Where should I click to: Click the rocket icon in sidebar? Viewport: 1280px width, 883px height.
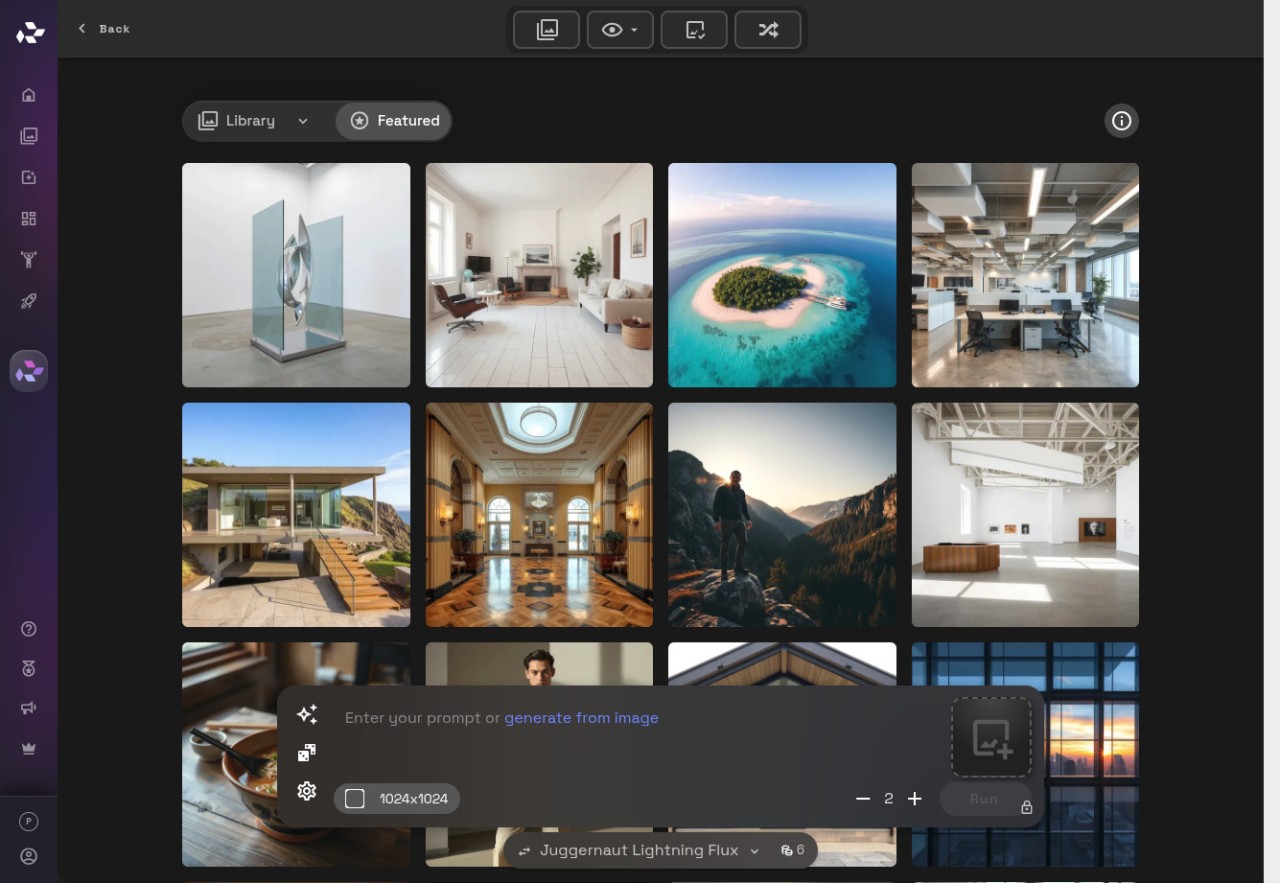pyautogui.click(x=29, y=301)
